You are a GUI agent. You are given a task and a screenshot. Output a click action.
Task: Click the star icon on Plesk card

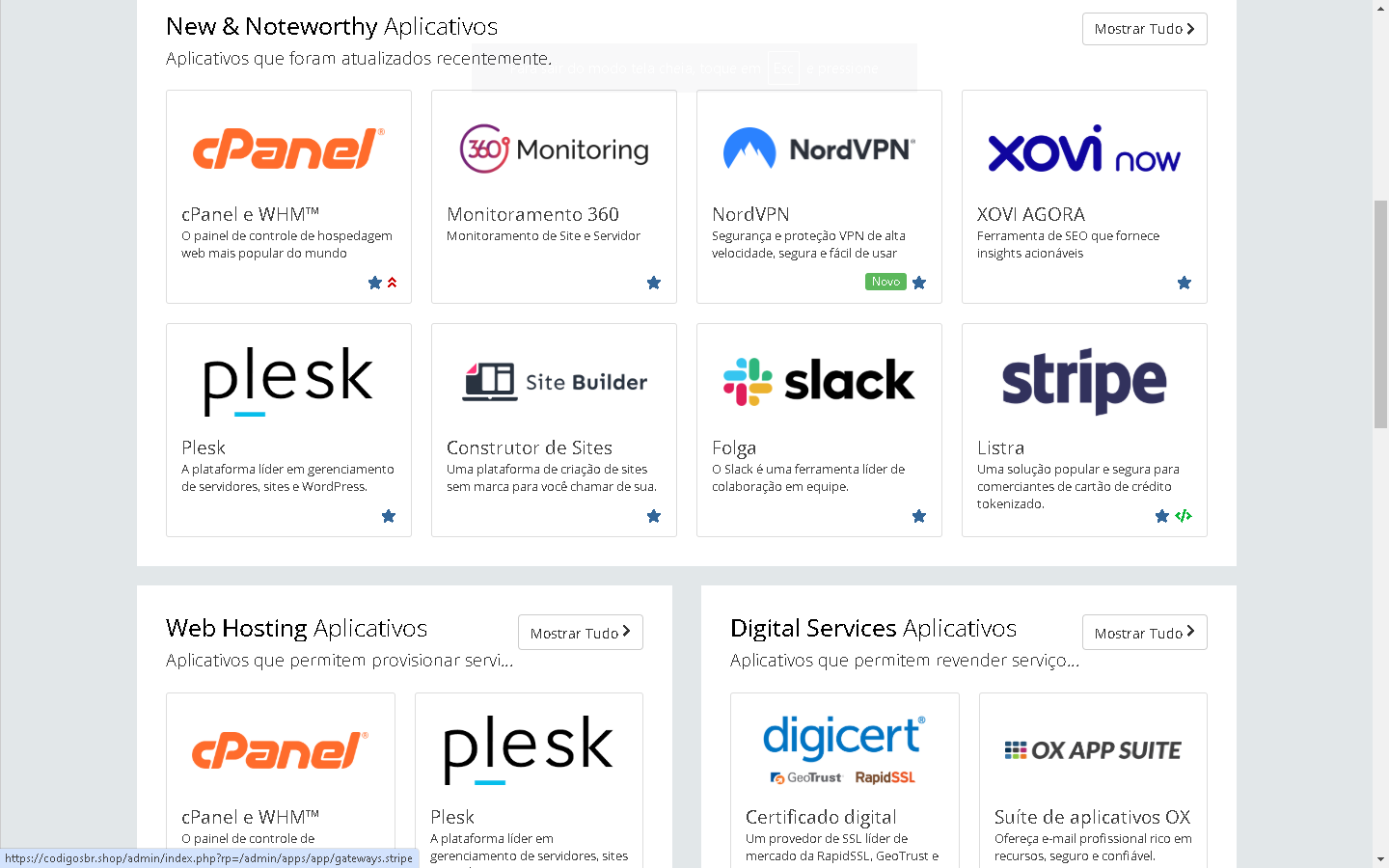[x=389, y=516]
